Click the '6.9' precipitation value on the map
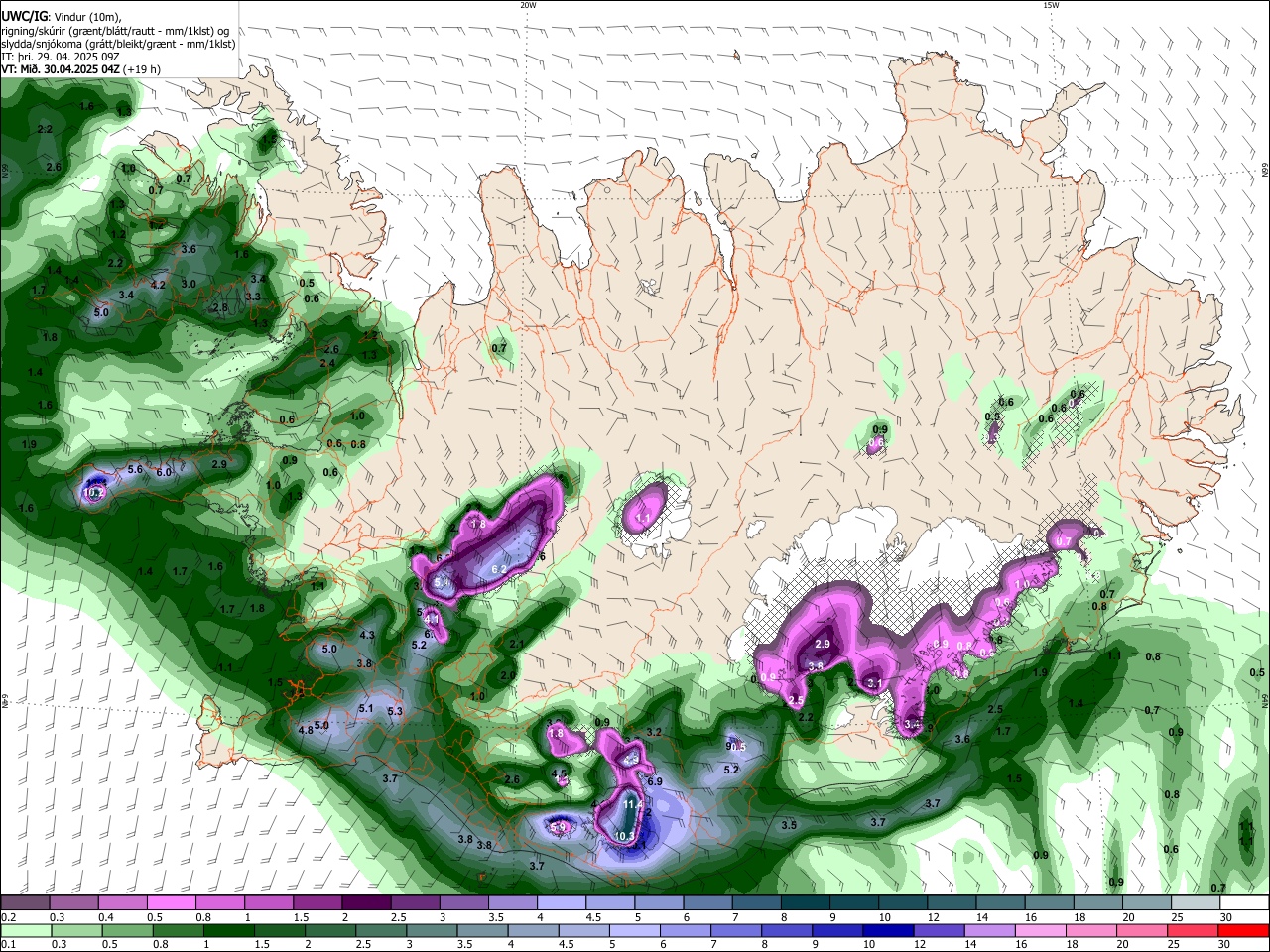Viewport: 1270px width, 952px height. pyautogui.click(x=655, y=781)
